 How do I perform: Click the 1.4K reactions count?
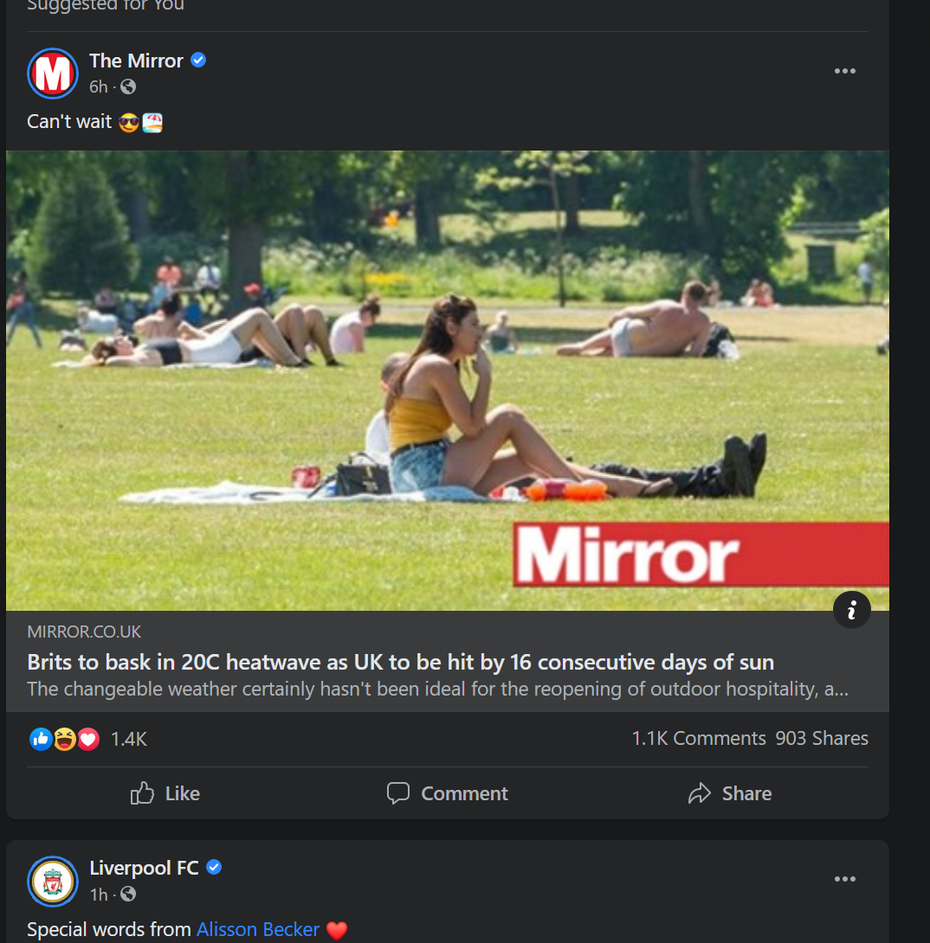[x=129, y=738]
